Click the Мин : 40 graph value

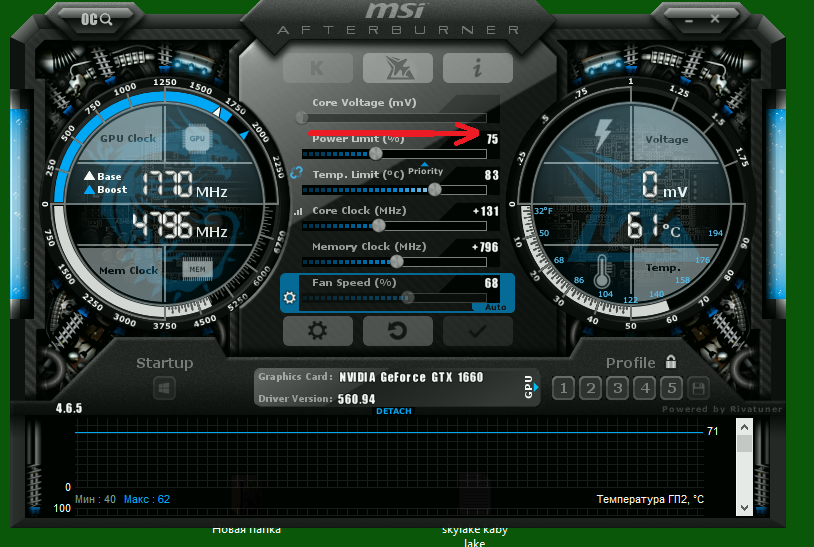tap(96, 499)
